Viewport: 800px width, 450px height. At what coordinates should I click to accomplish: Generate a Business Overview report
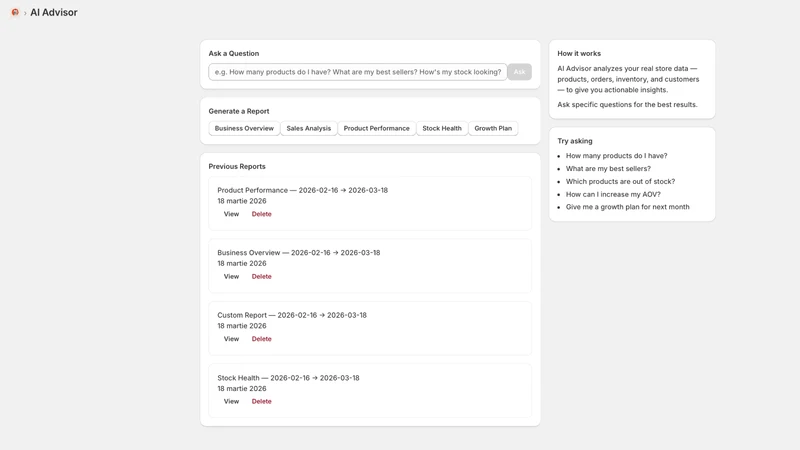coord(244,129)
